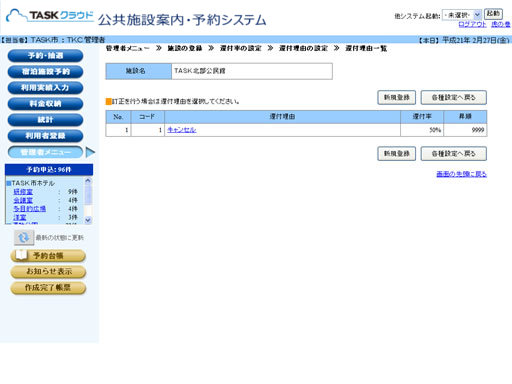Click the refresh icon for 最新の状態に更新
Viewport: 512px width, 384px height.
(24, 237)
